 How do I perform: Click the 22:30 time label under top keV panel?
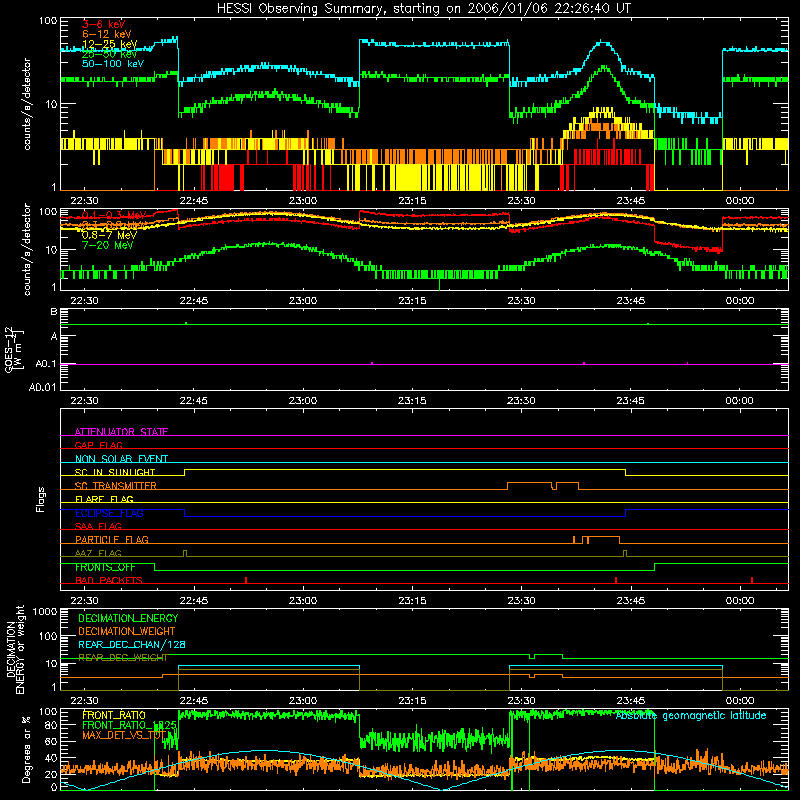click(84, 201)
